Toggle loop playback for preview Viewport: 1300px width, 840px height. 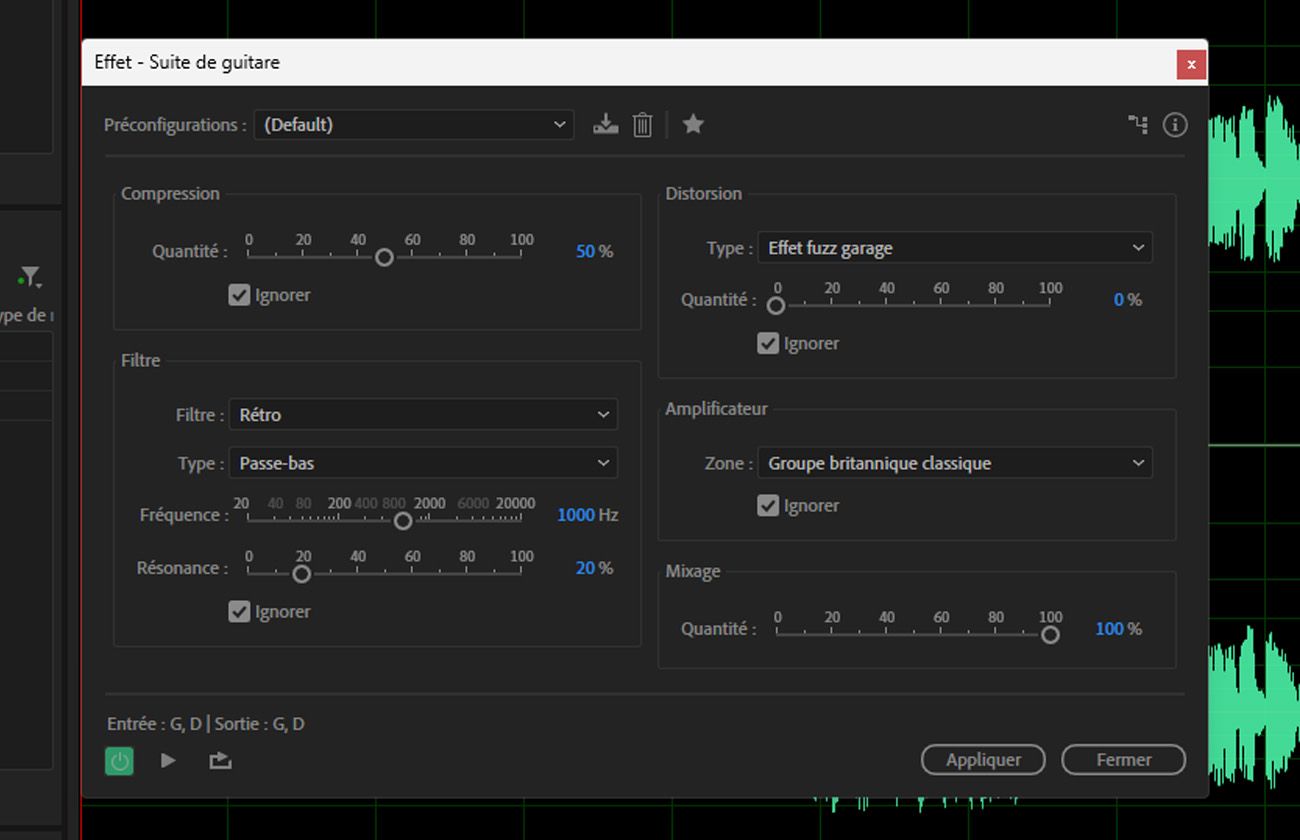[x=220, y=761]
